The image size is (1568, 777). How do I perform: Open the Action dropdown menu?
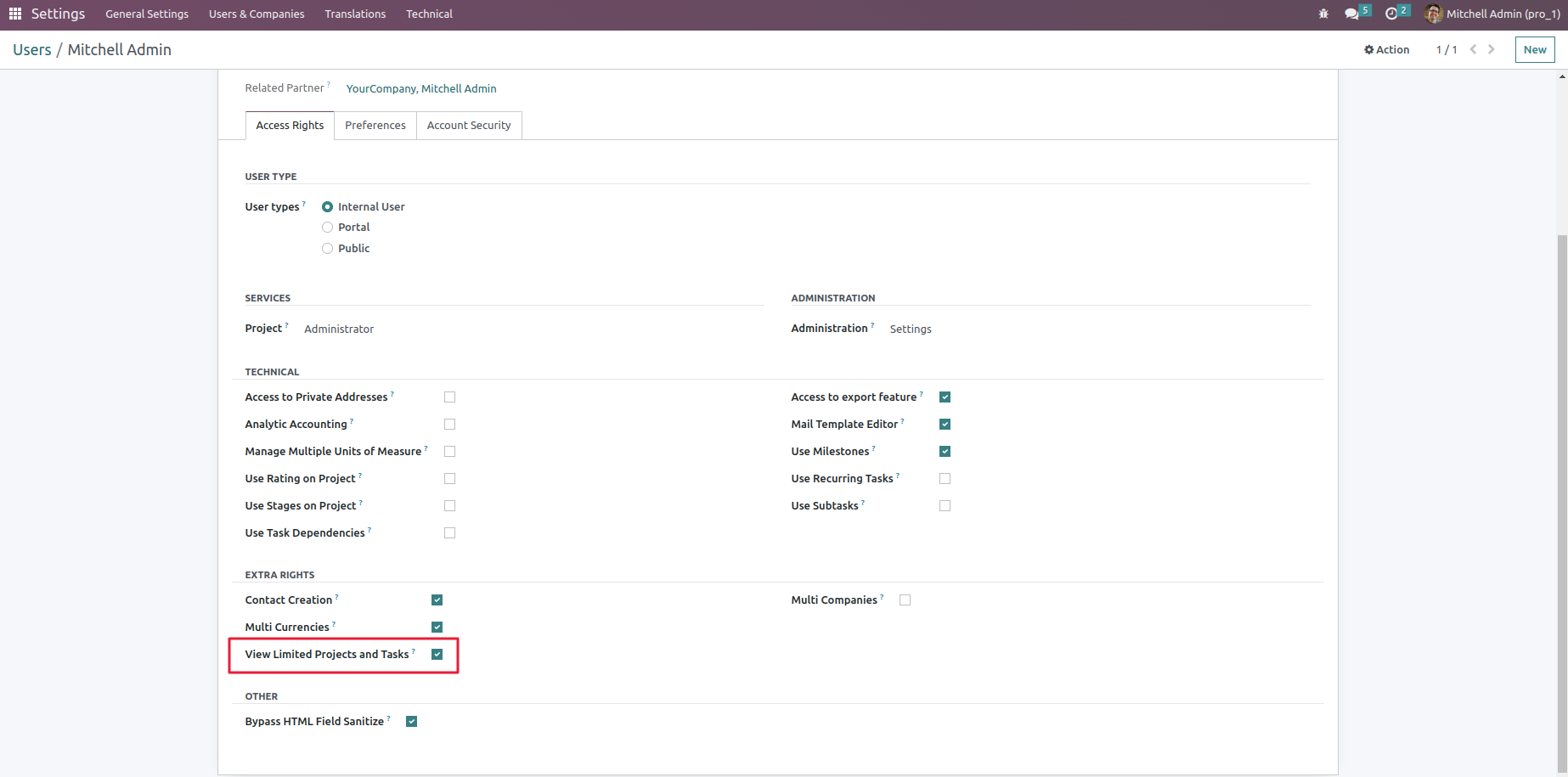pyautogui.click(x=1386, y=49)
